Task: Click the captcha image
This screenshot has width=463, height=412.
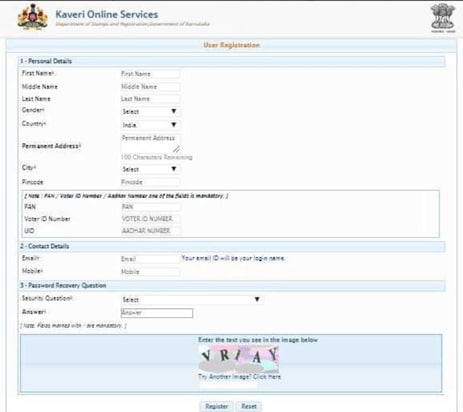Action: [239, 359]
